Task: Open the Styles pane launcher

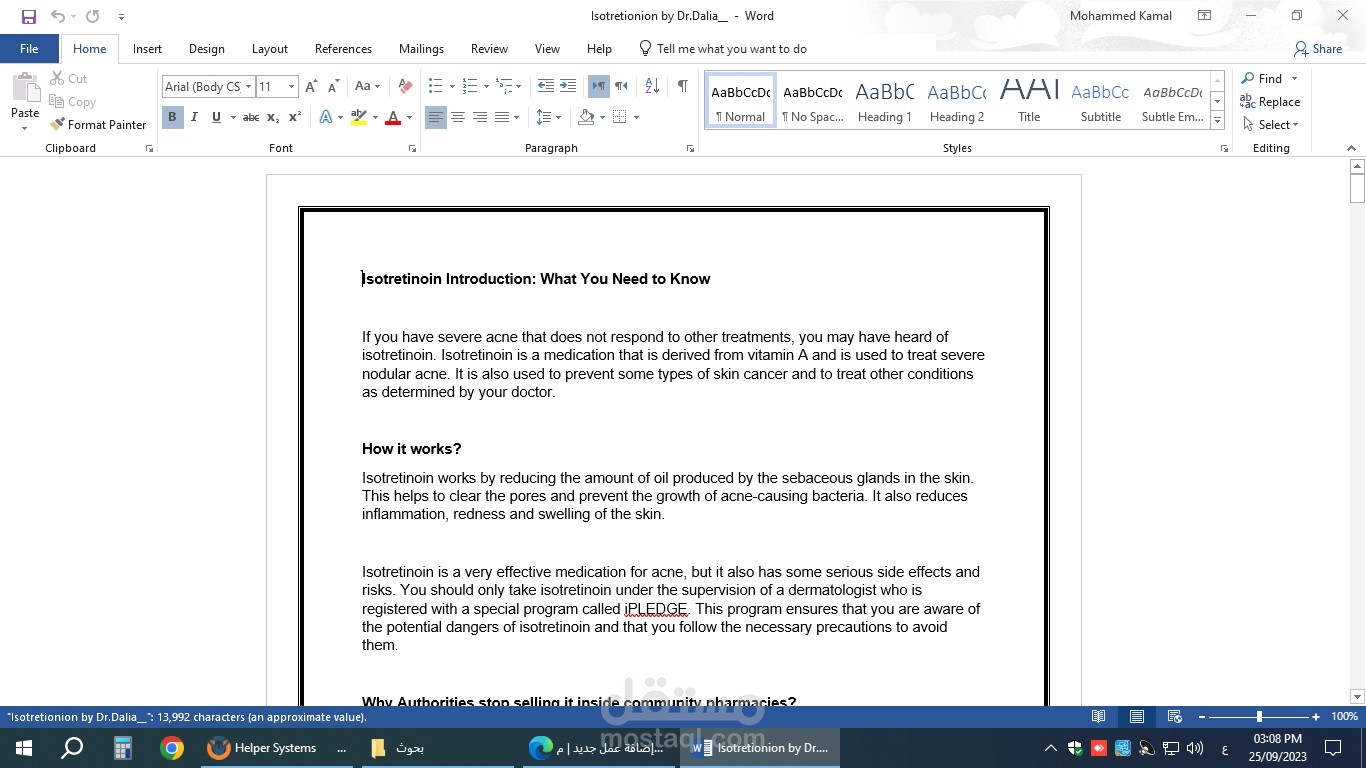Action: coord(1224,148)
